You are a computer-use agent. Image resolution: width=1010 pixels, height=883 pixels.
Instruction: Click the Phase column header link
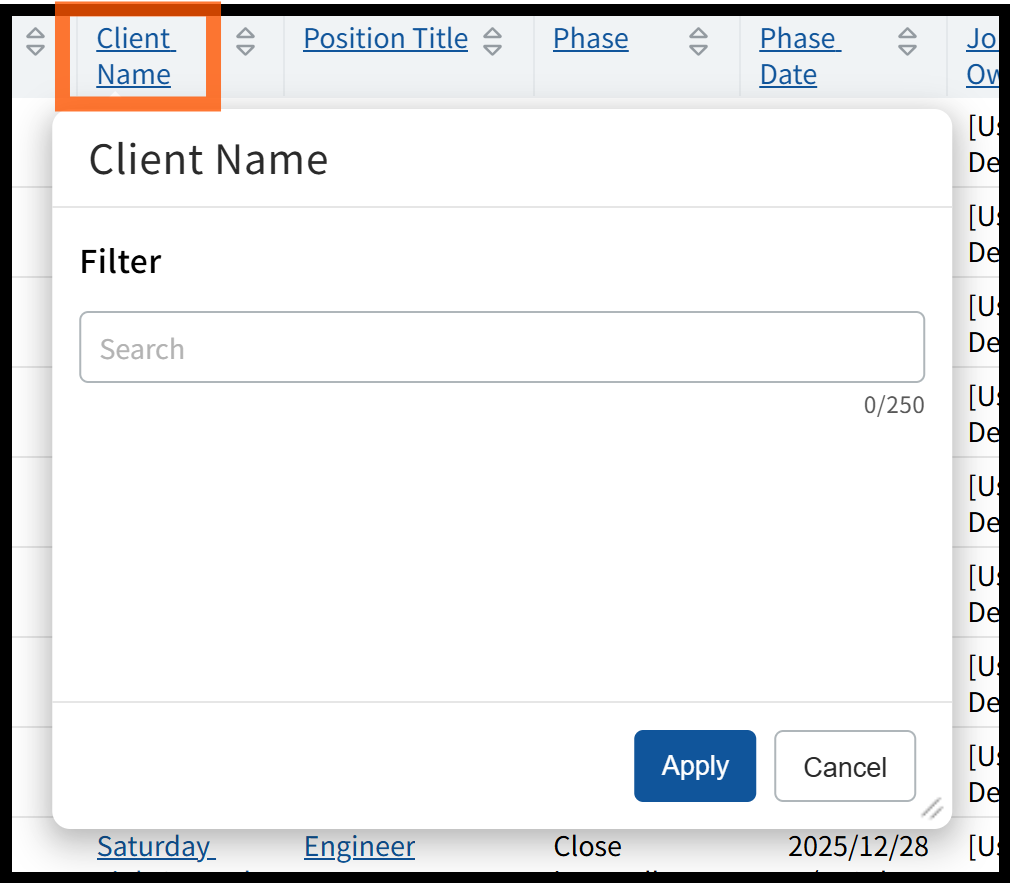pyautogui.click(x=590, y=39)
